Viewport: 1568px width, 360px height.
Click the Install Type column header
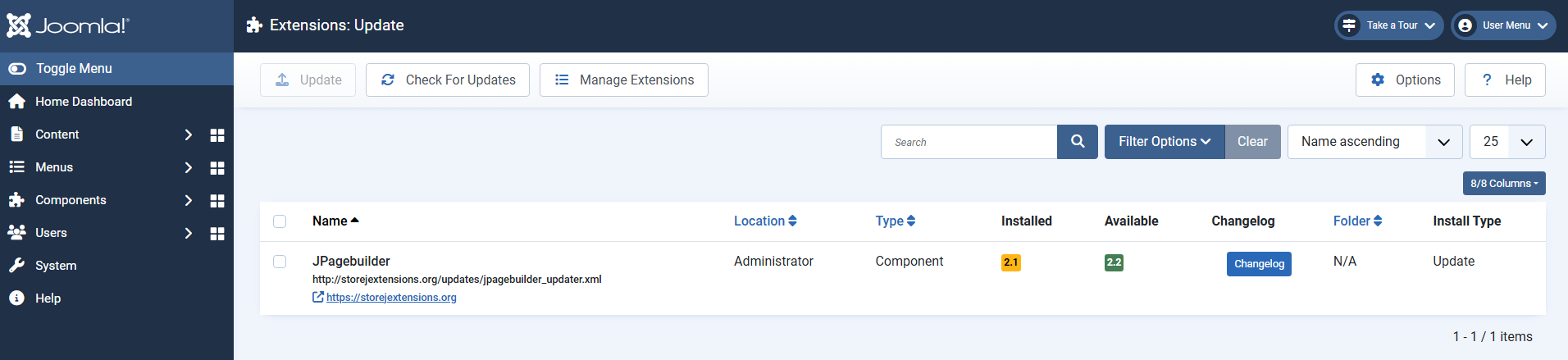[1467, 221]
